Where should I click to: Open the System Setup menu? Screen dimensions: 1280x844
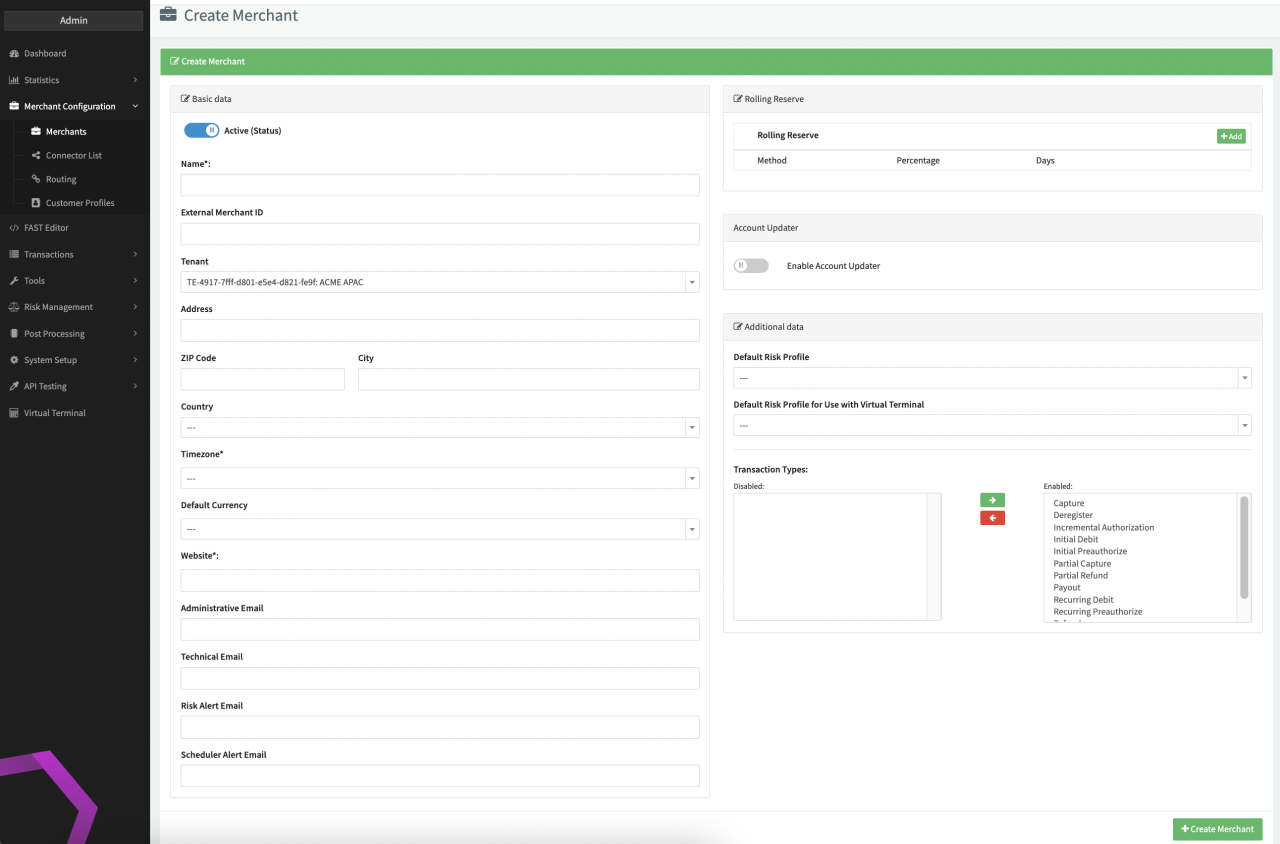click(12, 359)
